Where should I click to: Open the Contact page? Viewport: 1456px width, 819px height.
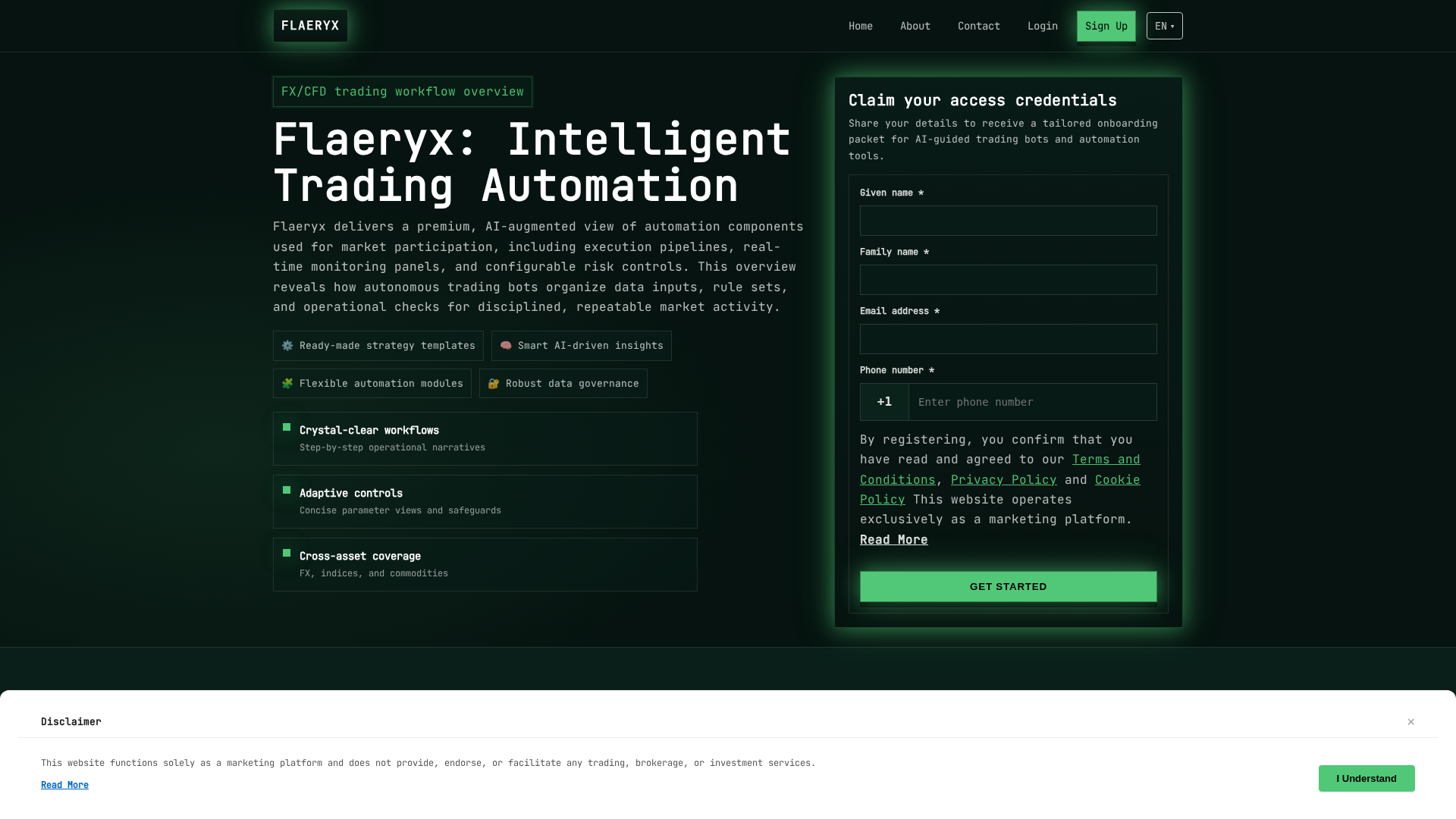coord(979,26)
